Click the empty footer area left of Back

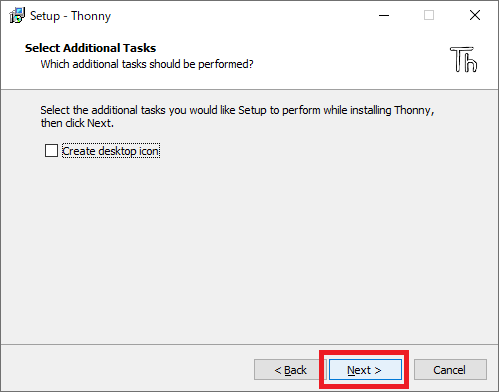(x=127, y=369)
